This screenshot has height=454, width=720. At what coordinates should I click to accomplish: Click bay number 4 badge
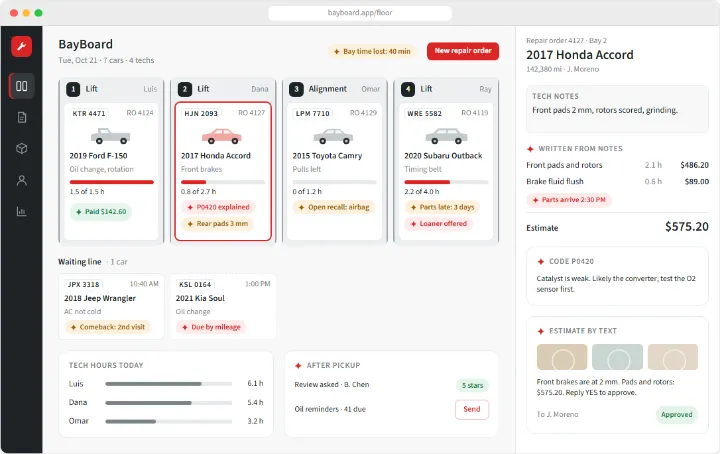(x=408, y=89)
